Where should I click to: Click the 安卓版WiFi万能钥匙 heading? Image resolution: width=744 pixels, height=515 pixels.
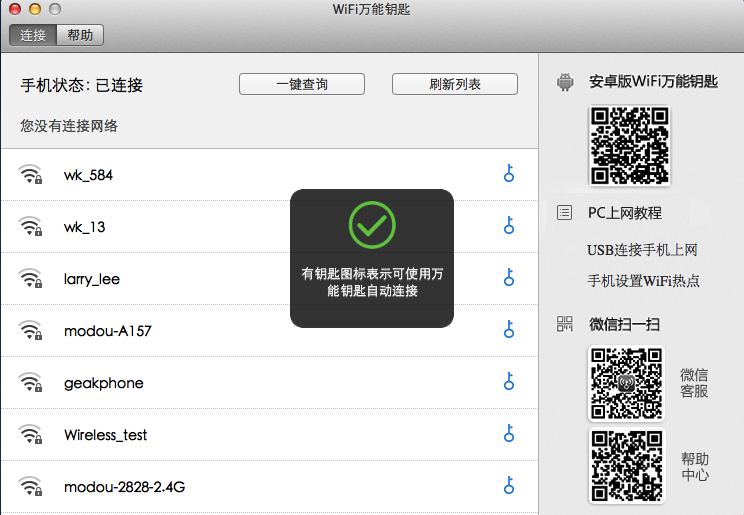[x=653, y=82]
